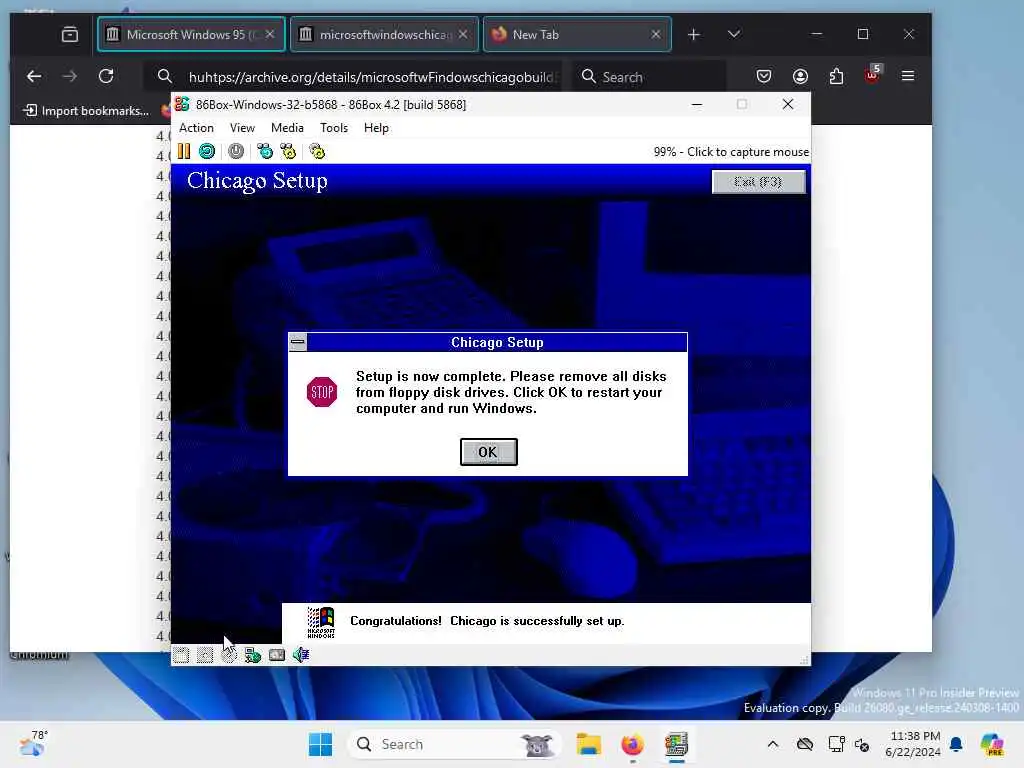Screen dimensions: 1024x768
Task: Click the first floppy drive status icon
Action: (181, 655)
